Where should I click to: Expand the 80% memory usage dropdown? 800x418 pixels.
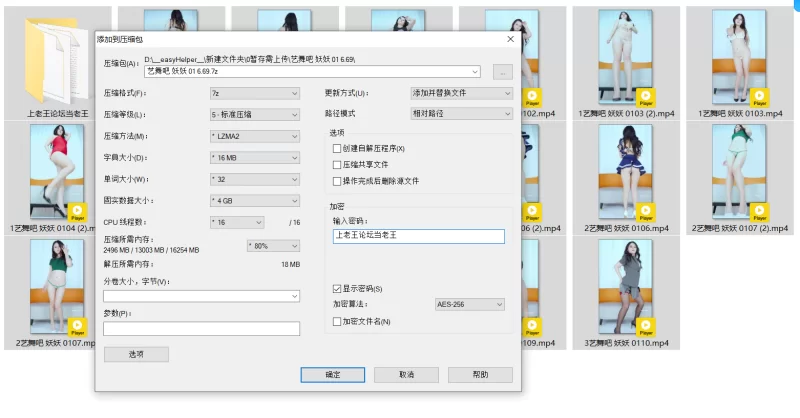tap(273, 246)
